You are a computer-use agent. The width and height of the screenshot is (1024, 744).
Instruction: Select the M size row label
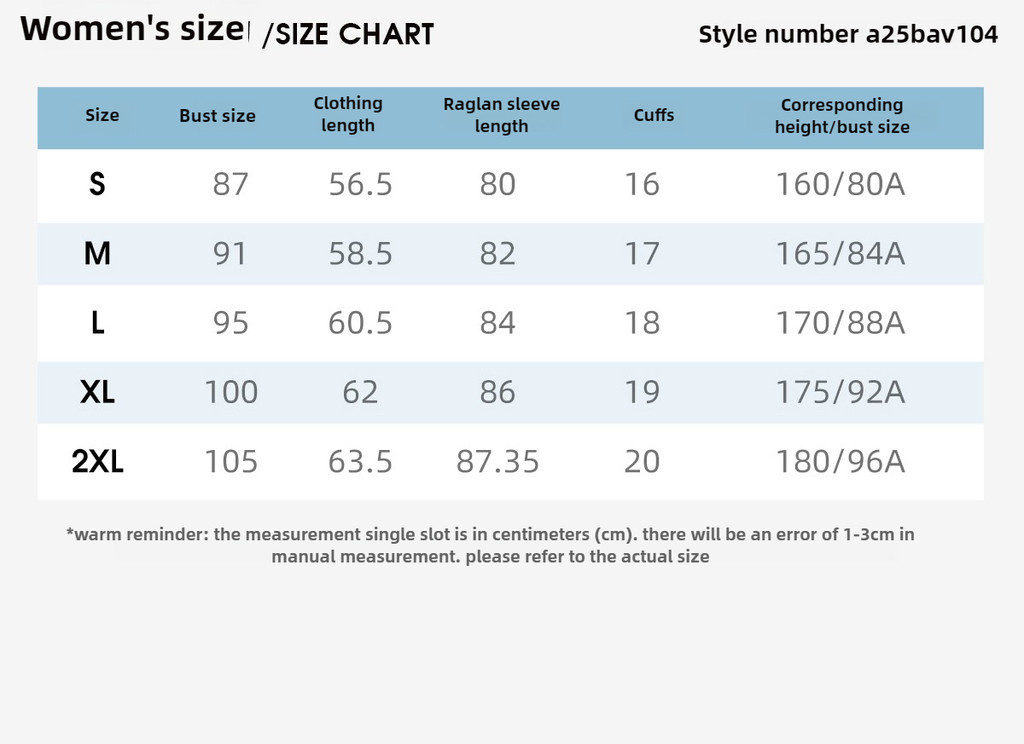pyautogui.click(x=97, y=253)
